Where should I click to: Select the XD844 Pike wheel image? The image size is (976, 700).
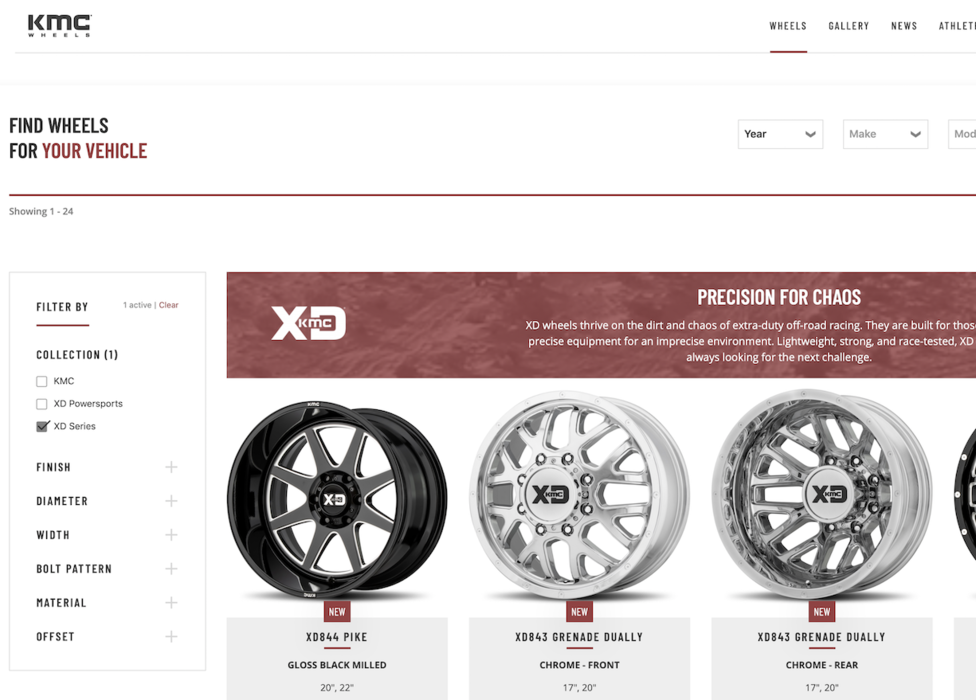click(337, 500)
